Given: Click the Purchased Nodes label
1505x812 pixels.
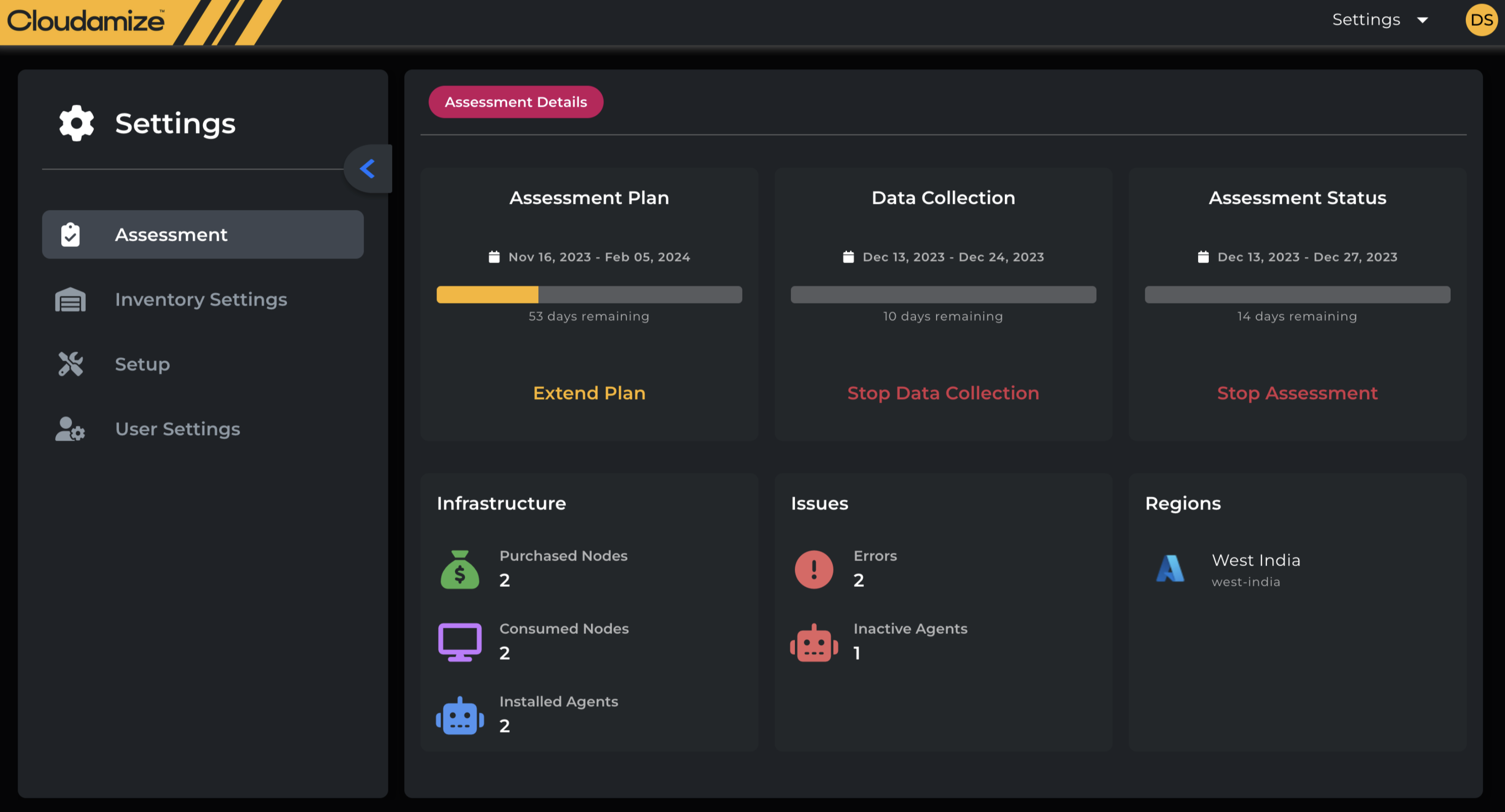Looking at the screenshot, I should (563, 555).
